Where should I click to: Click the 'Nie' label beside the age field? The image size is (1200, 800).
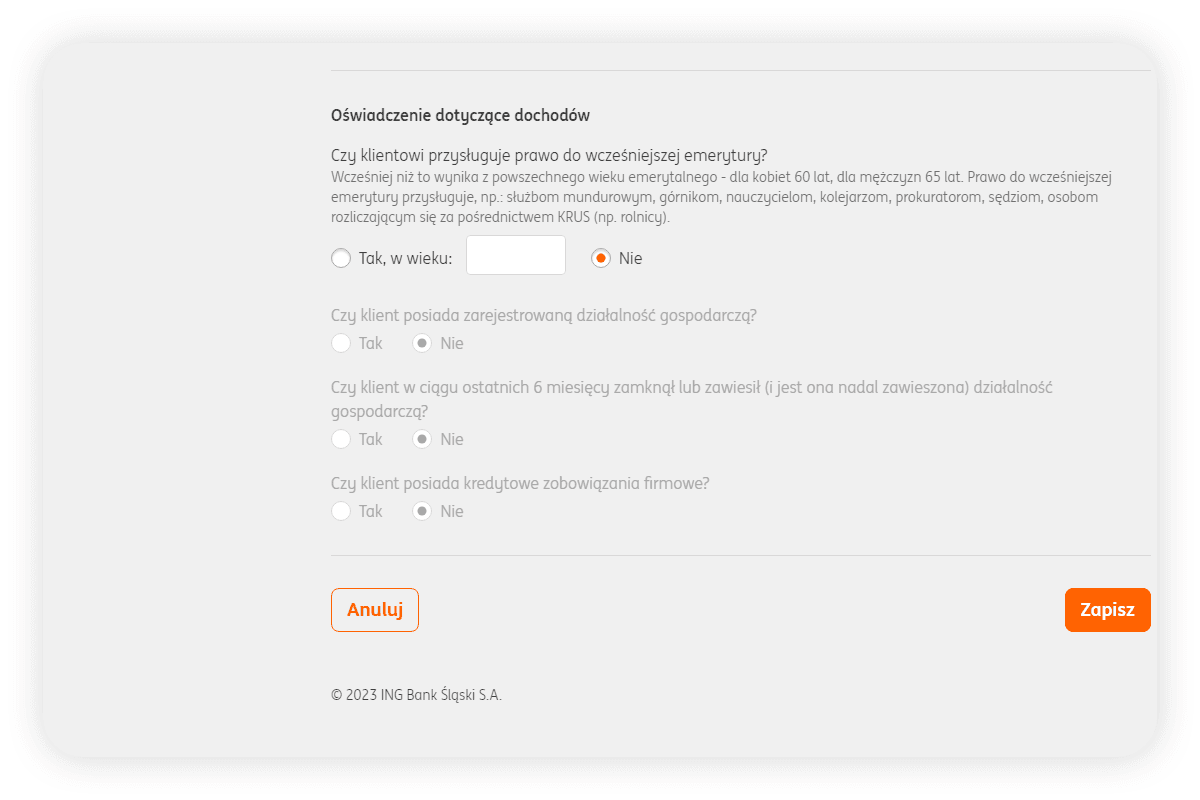(630, 258)
